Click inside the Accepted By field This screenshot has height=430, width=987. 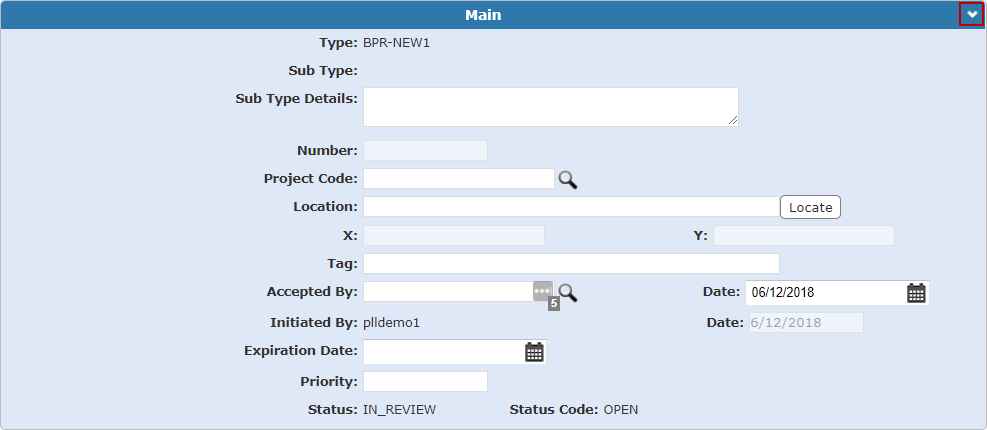coord(447,292)
